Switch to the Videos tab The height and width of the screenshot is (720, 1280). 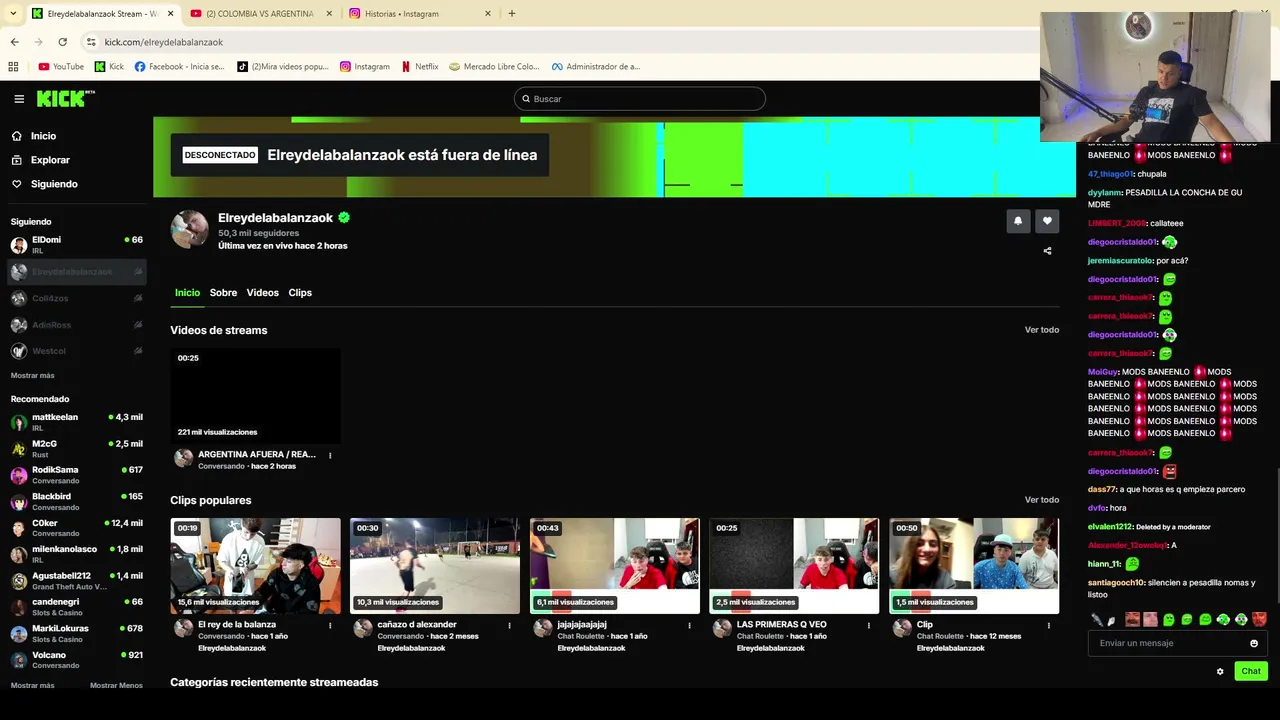[x=263, y=293]
